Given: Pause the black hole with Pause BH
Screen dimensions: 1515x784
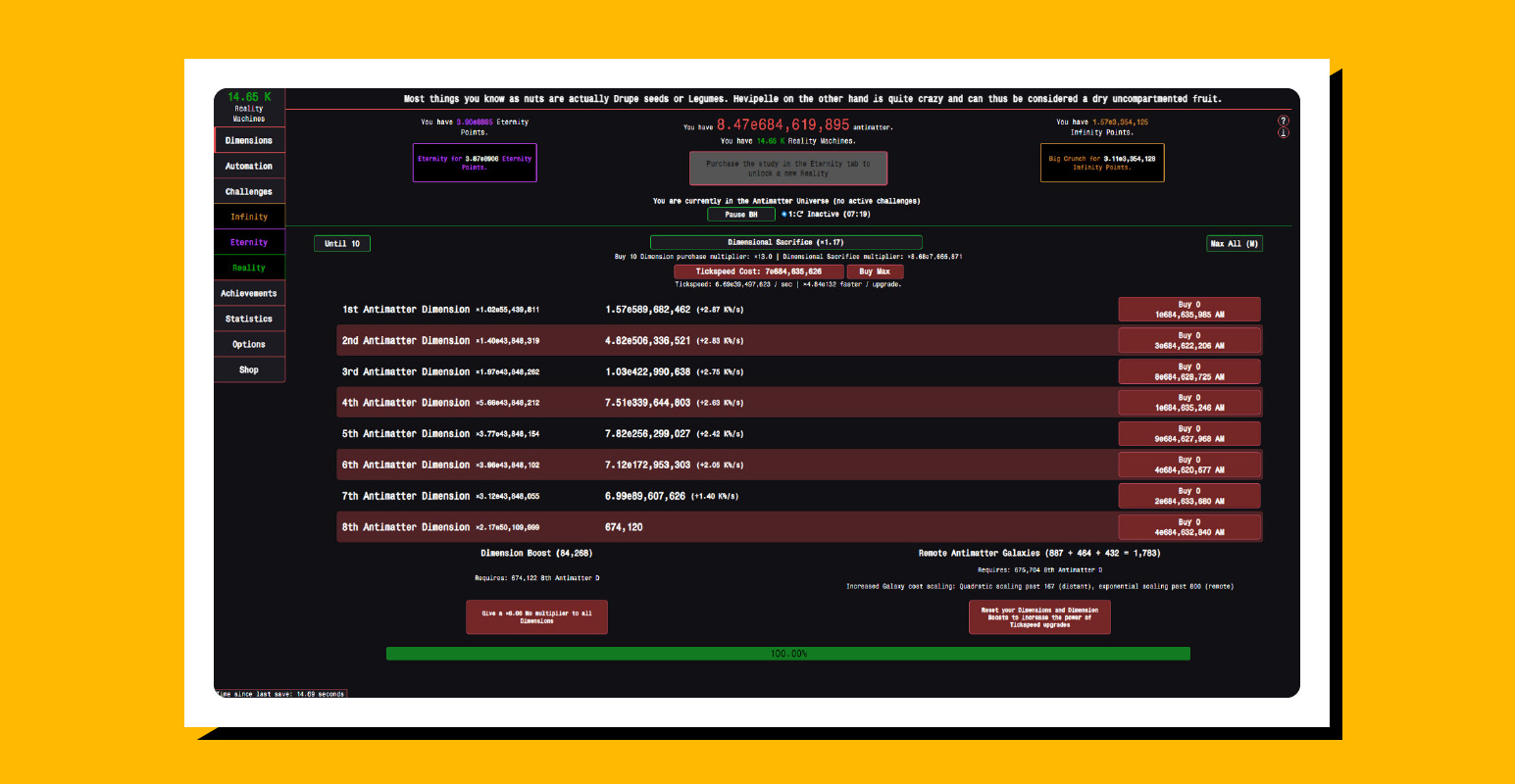Looking at the screenshot, I should (x=740, y=214).
